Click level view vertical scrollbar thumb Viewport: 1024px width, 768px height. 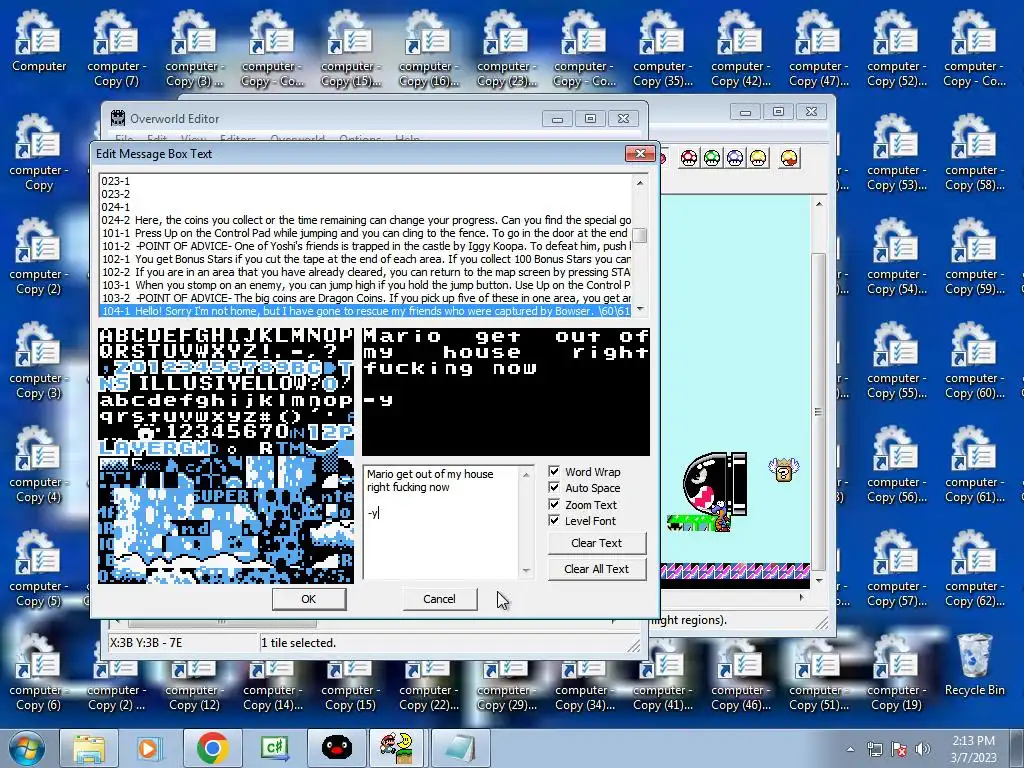[x=818, y=411]
